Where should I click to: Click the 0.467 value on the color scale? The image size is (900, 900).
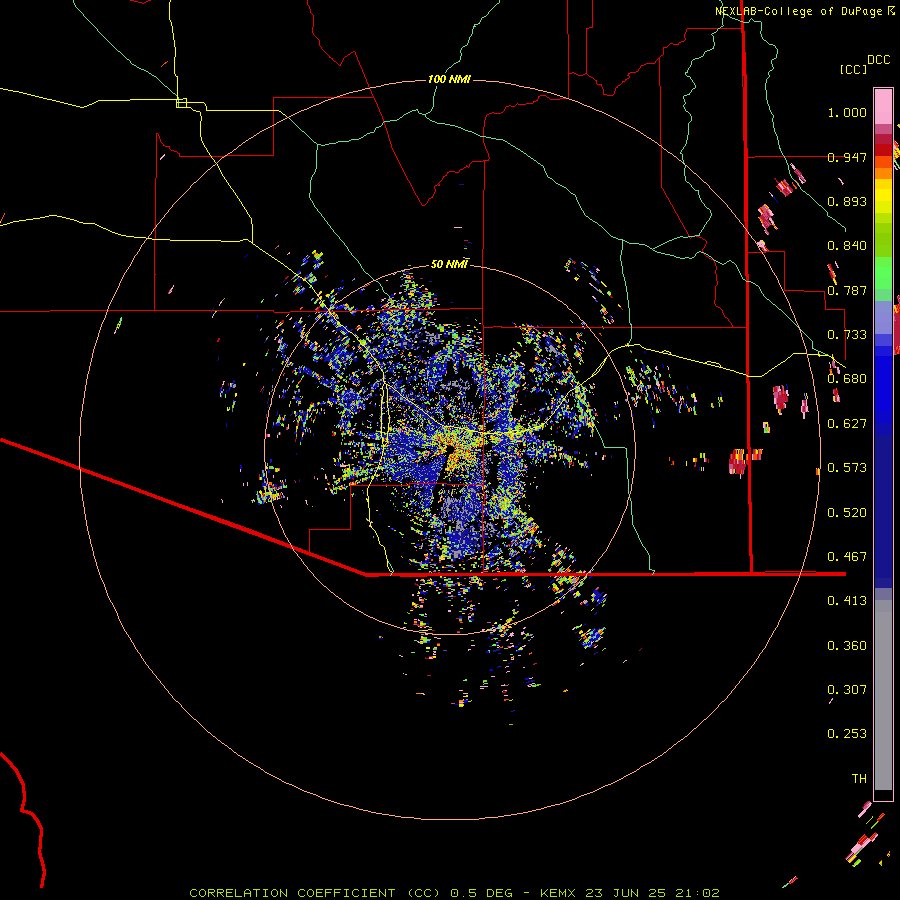[847, 557]
